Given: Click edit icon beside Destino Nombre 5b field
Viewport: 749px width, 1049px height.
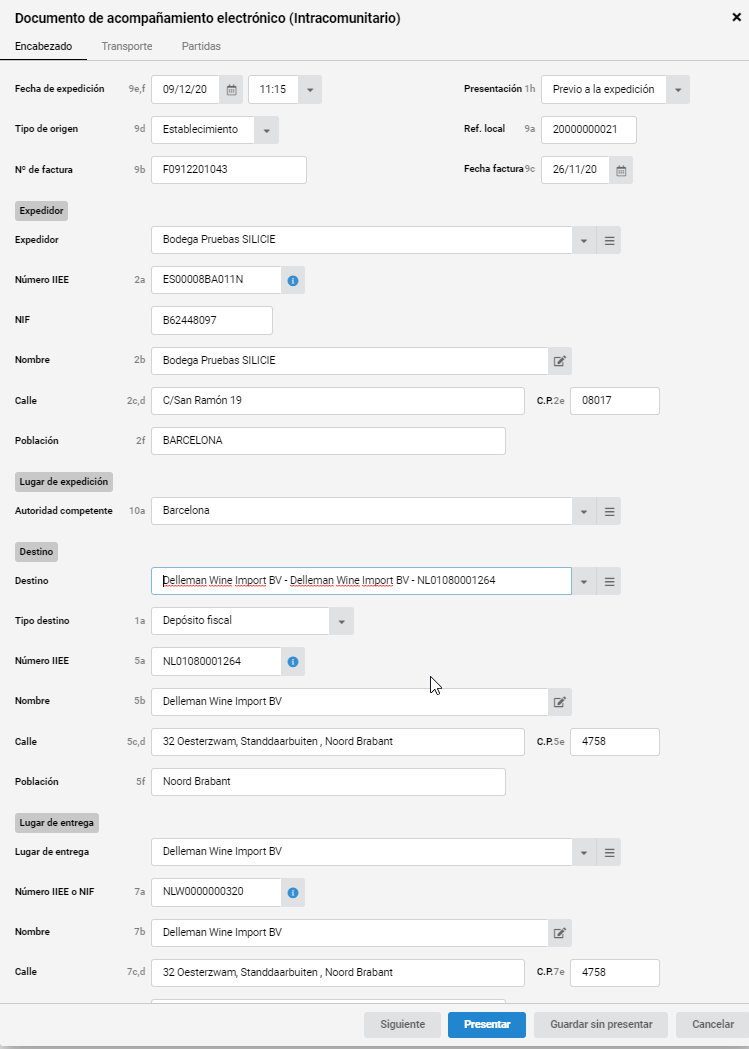Looking at the screenshot, I should click(x=560, y=702).
